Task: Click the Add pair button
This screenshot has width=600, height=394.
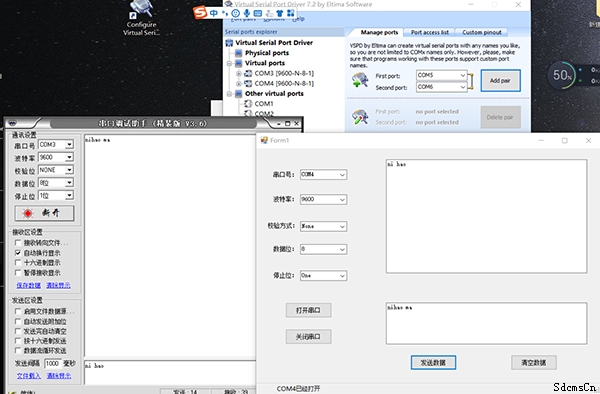Action: click(x=501, y=80)
